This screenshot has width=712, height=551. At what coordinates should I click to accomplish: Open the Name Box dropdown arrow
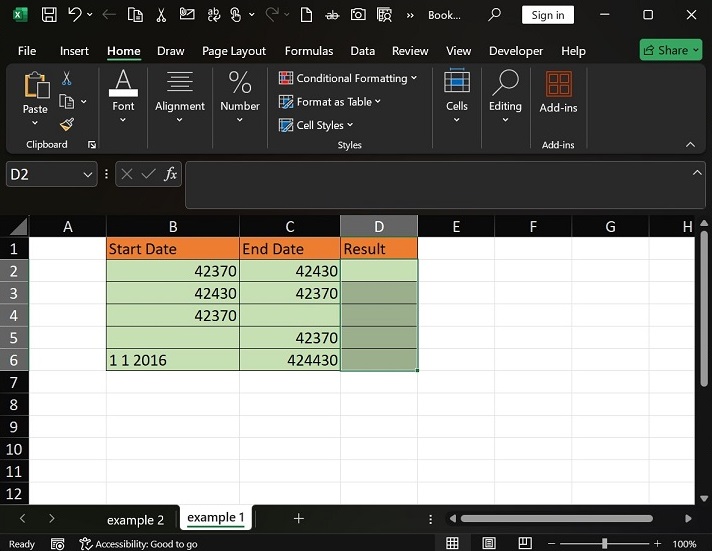[x=87, y=174]
